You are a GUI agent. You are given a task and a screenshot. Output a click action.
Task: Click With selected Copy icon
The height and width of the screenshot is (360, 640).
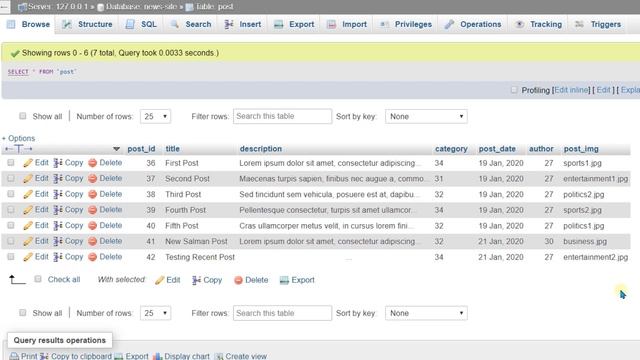coord(196,280)
